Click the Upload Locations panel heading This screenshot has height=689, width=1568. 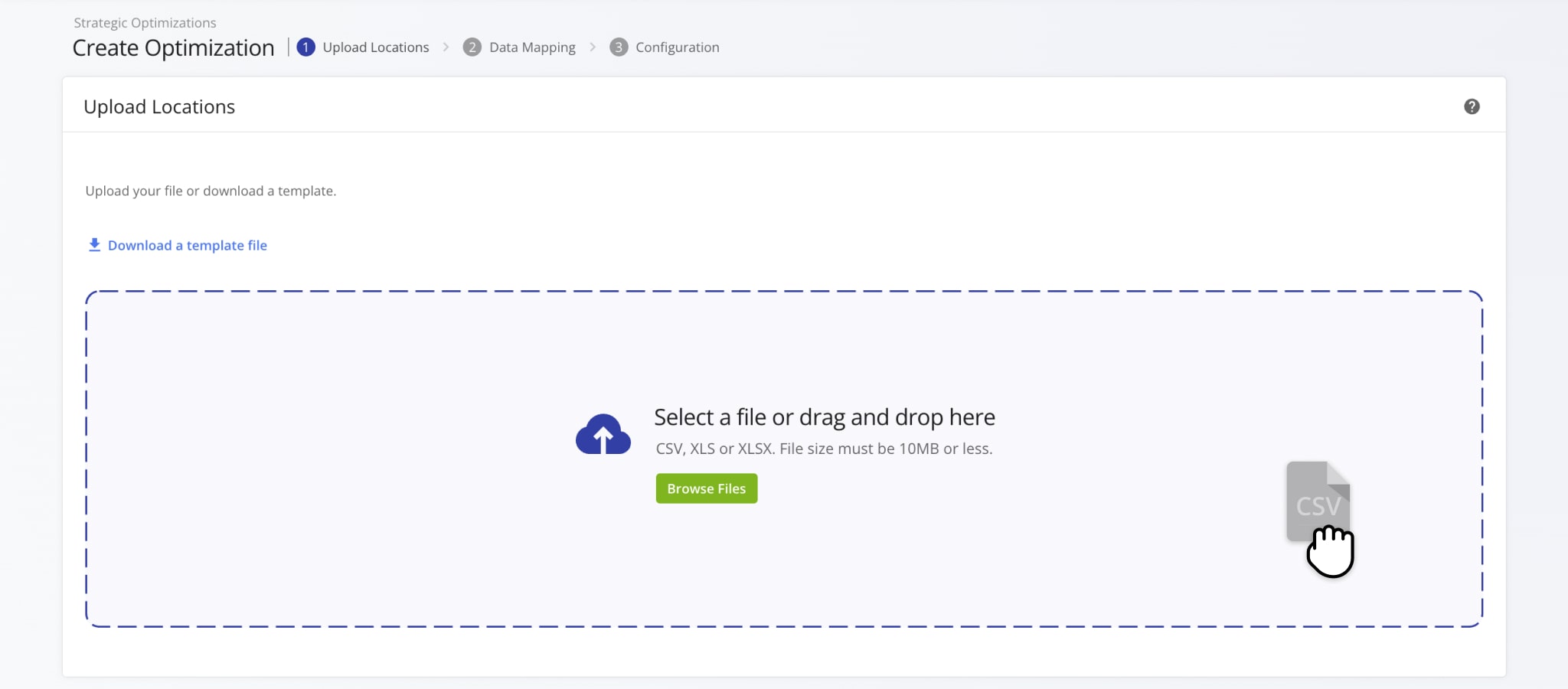click(x=159, y=107)
